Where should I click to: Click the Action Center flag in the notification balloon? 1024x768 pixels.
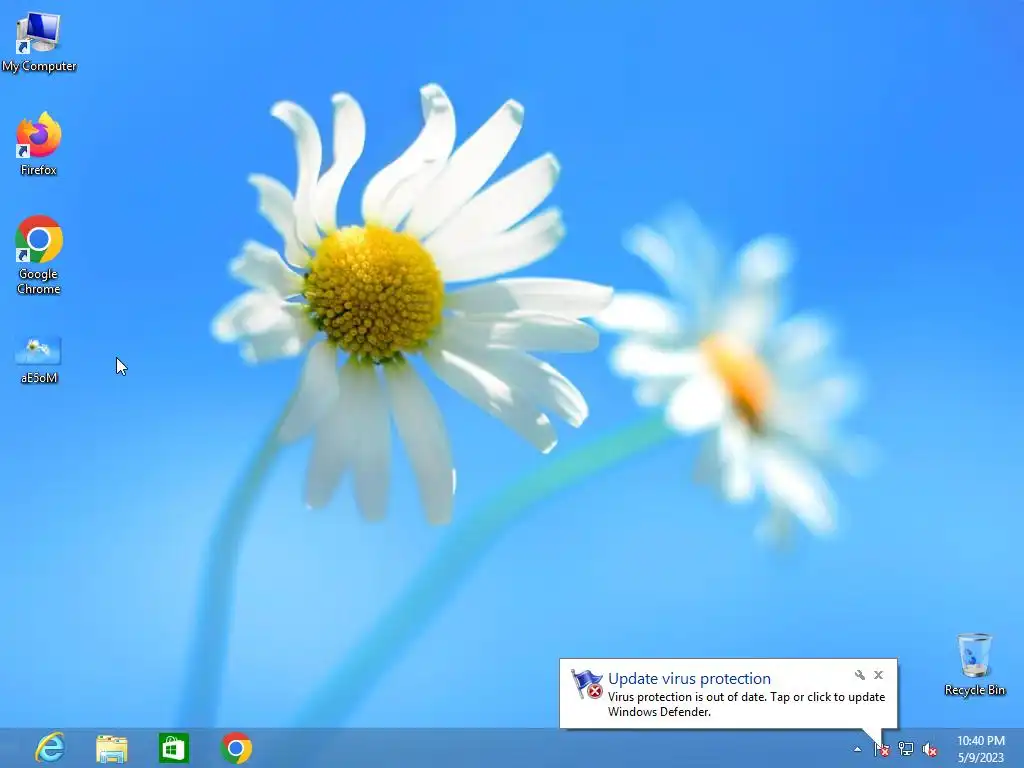pos(586,684)
